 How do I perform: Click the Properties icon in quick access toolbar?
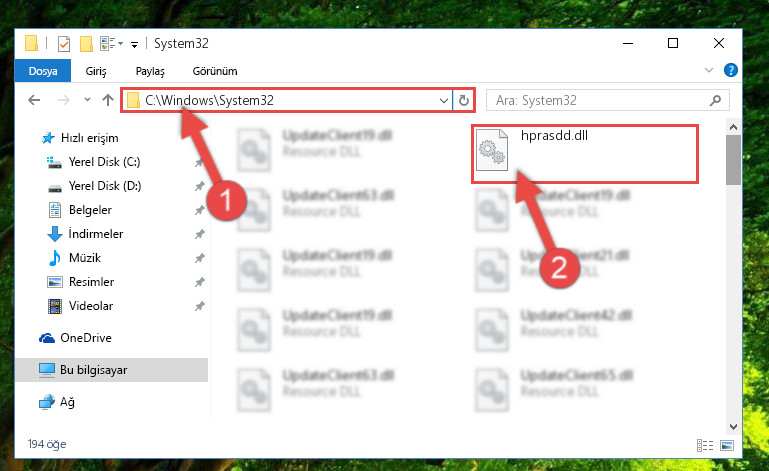tap(64, 44)
